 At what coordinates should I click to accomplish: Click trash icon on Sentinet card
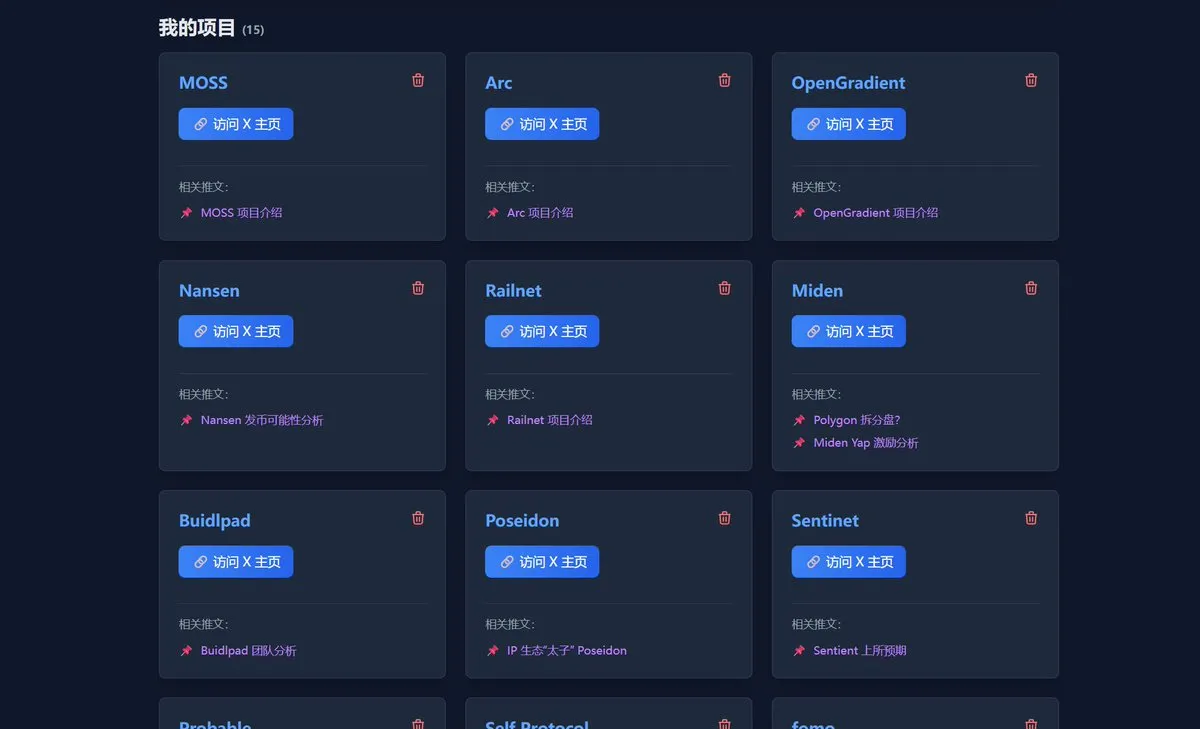pyautogui.click(x=1031, y=518)
